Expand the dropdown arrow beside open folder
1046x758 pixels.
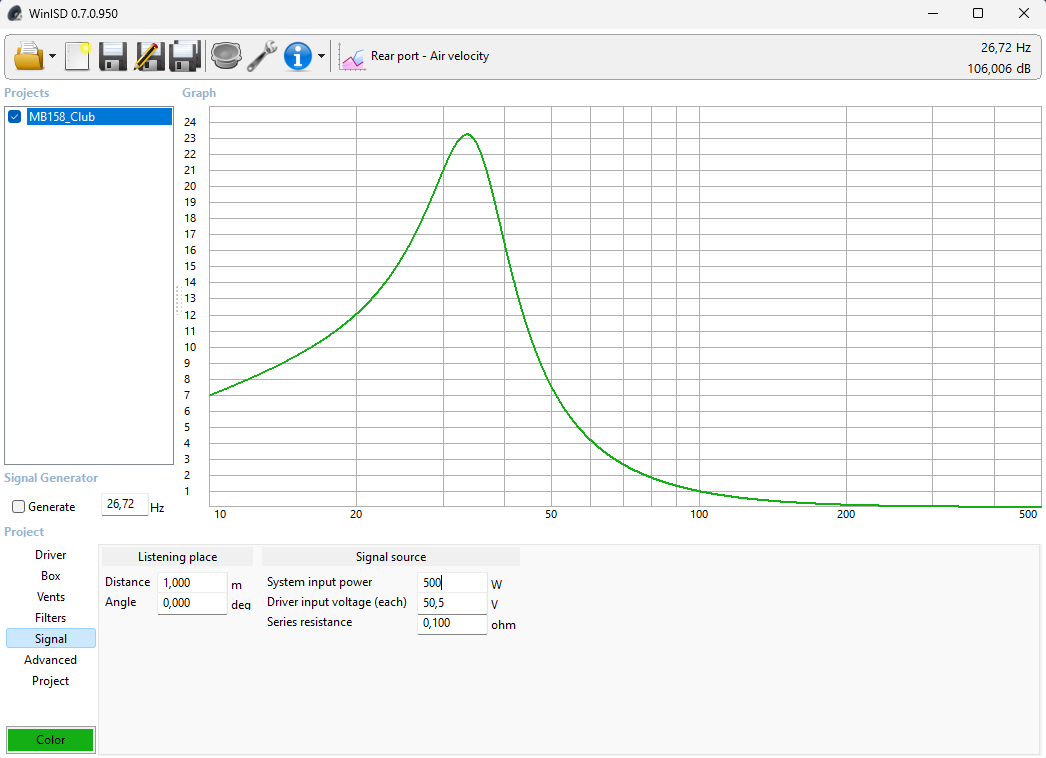click(x=52, y=56)
